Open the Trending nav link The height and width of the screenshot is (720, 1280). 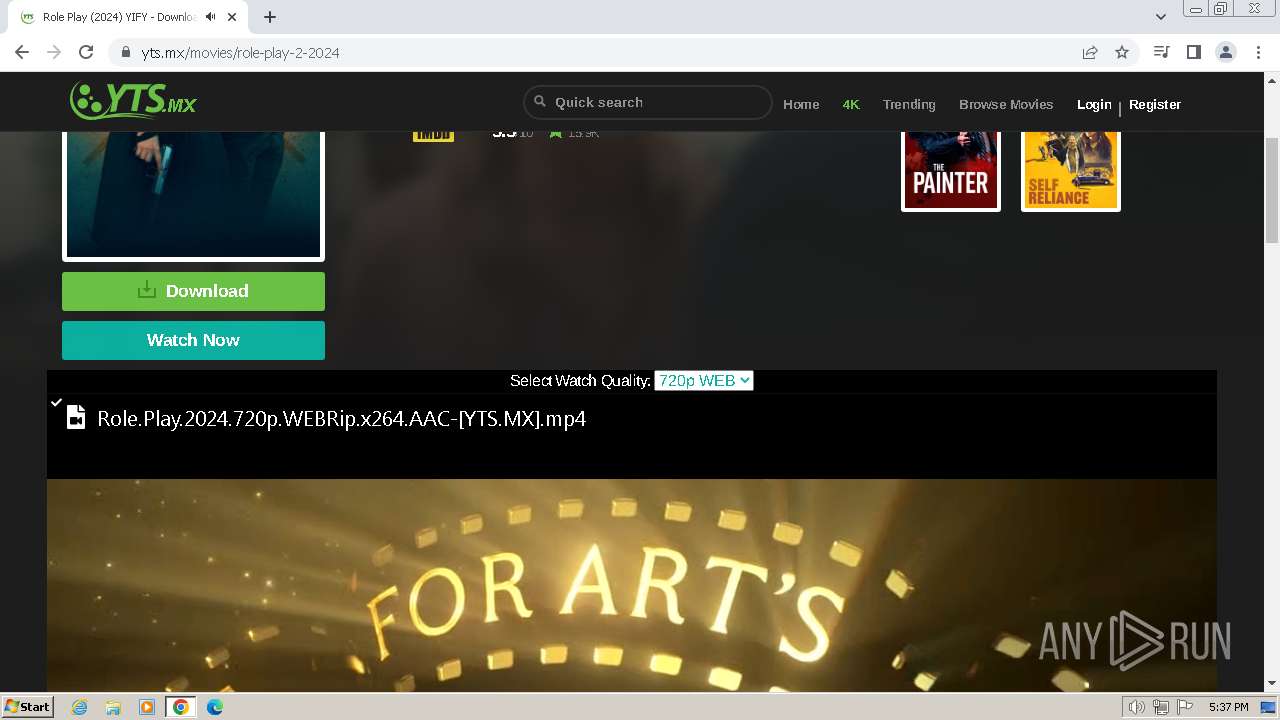(909, 104)
